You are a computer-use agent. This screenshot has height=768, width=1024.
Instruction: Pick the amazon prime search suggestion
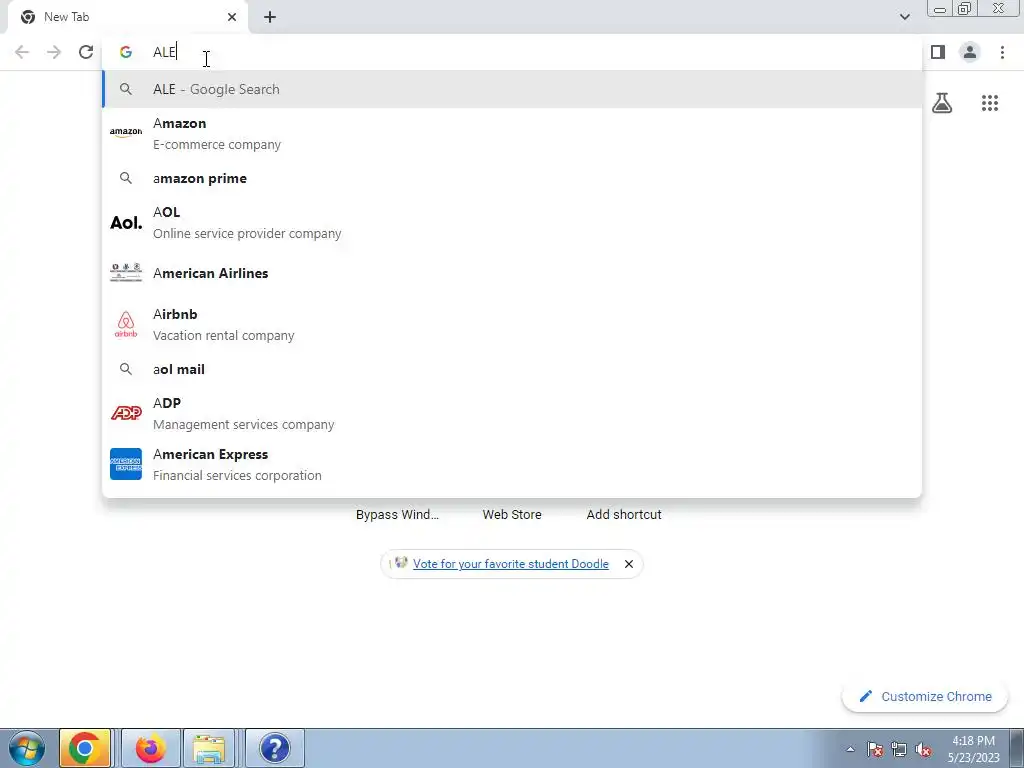click(512, 178)
